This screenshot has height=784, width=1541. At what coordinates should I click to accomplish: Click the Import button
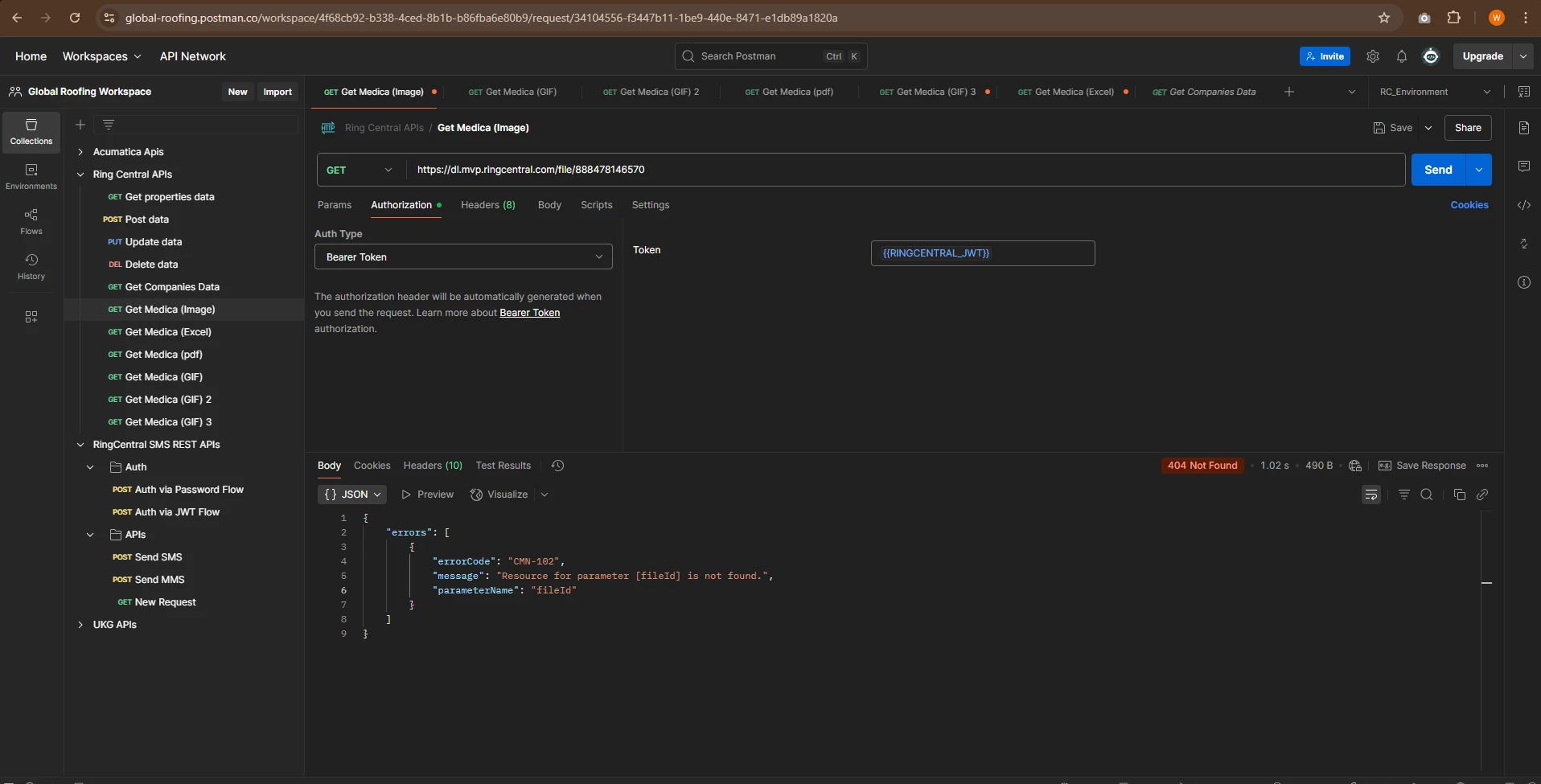pos(277,92)
